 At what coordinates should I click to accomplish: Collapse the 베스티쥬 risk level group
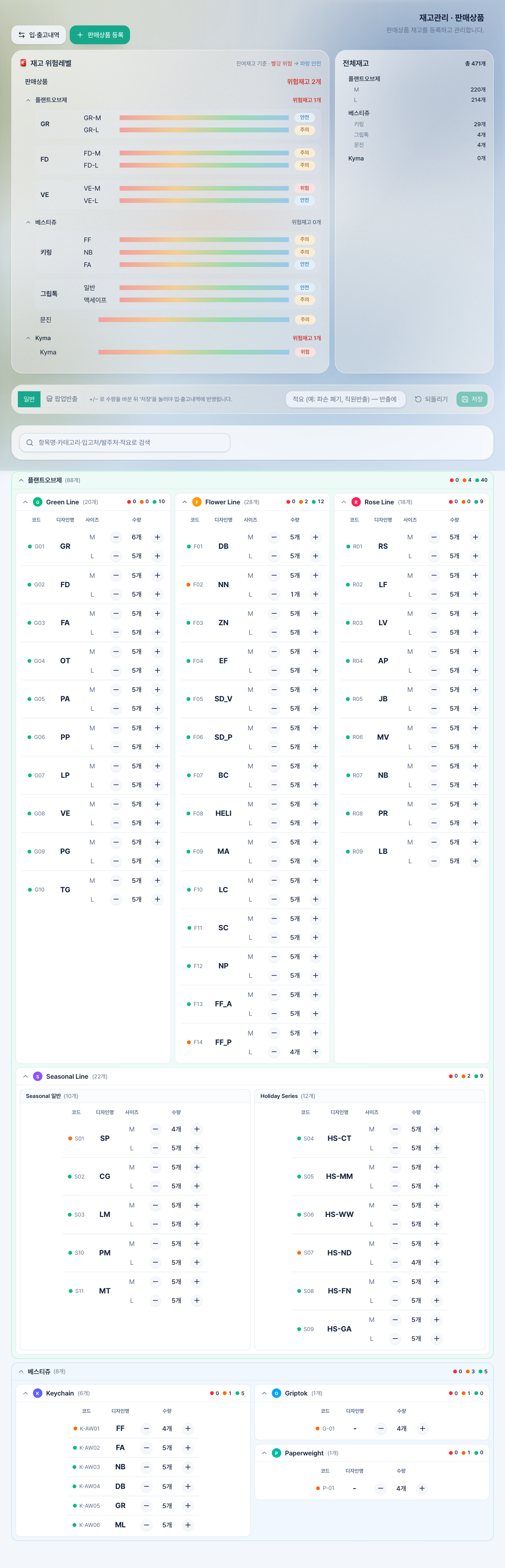28,222
